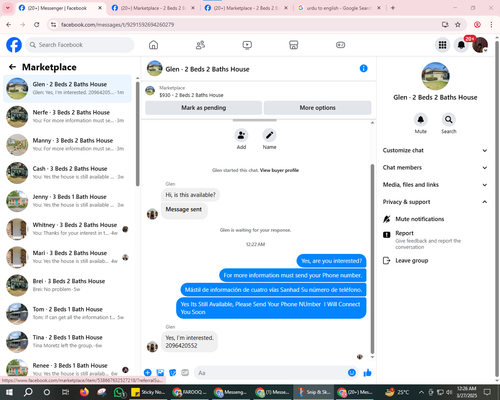Open Firefox from the taskbar
Viewport: 500px width, 400px height.
coord(84,392)
